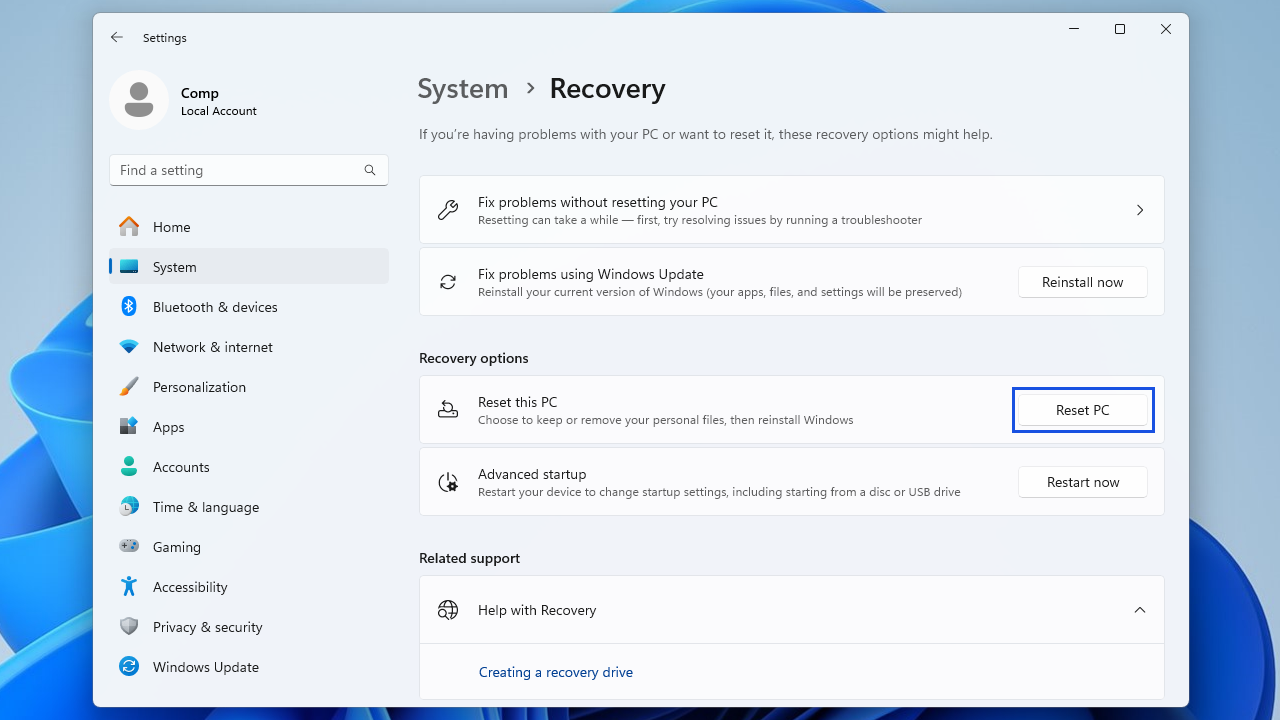This screenshot has width=1280, height=720.
Task: Close the Settings window
Action: [x=1166, y=29]
